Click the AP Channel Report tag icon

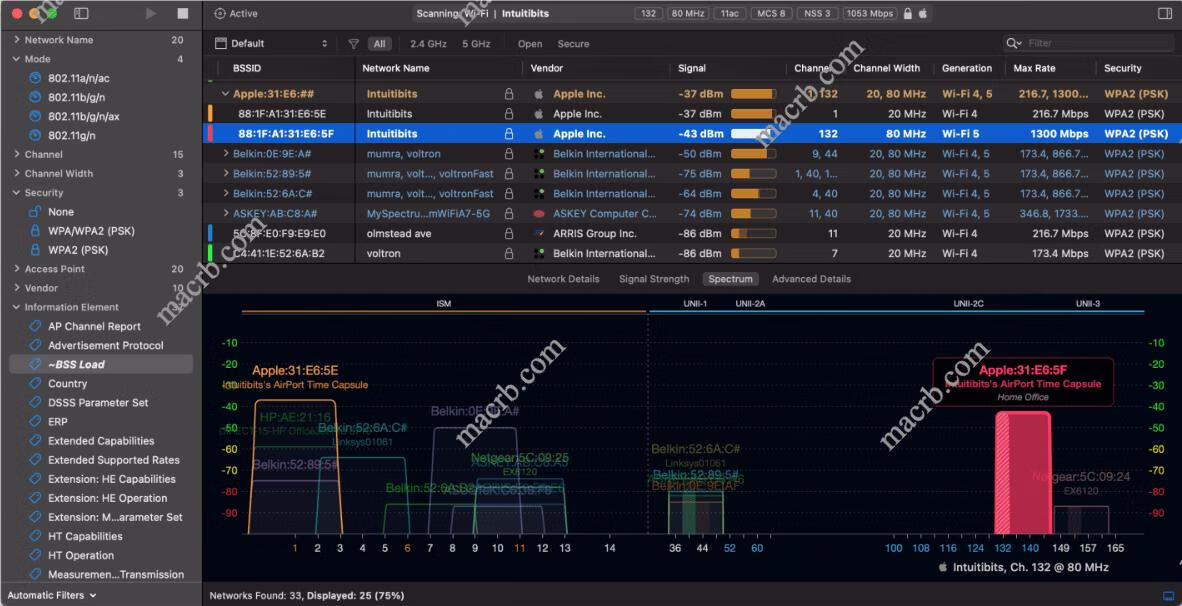click(x=35, y=326)
